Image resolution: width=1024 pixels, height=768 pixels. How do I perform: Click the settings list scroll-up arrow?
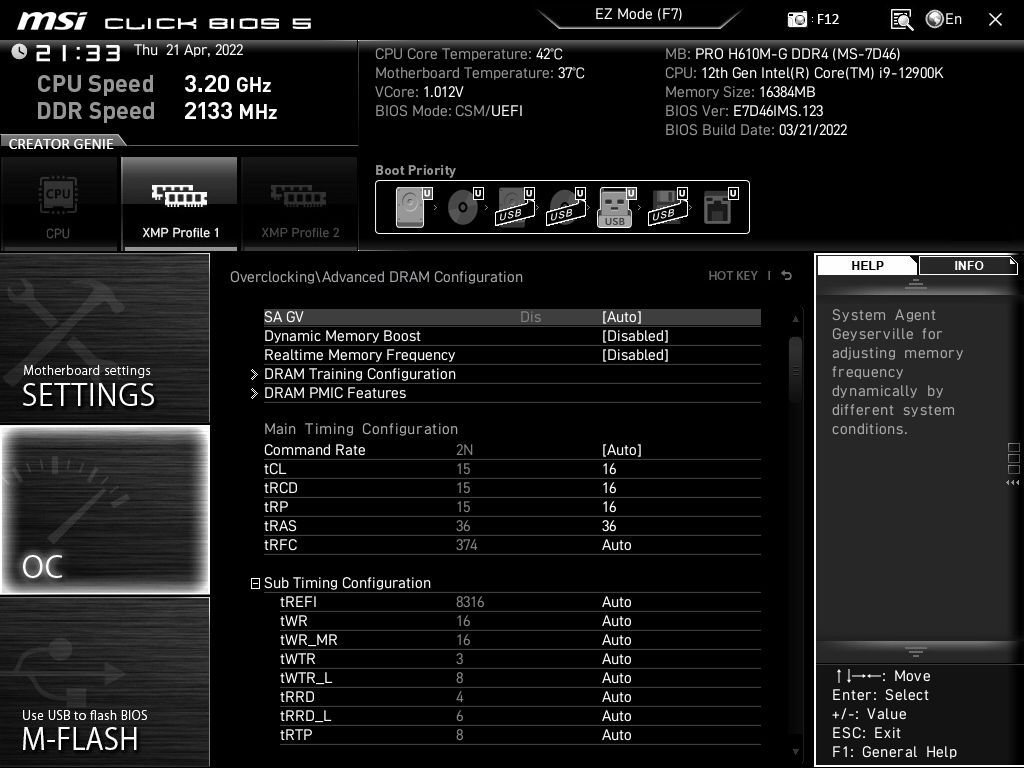(x=795, y=319)
